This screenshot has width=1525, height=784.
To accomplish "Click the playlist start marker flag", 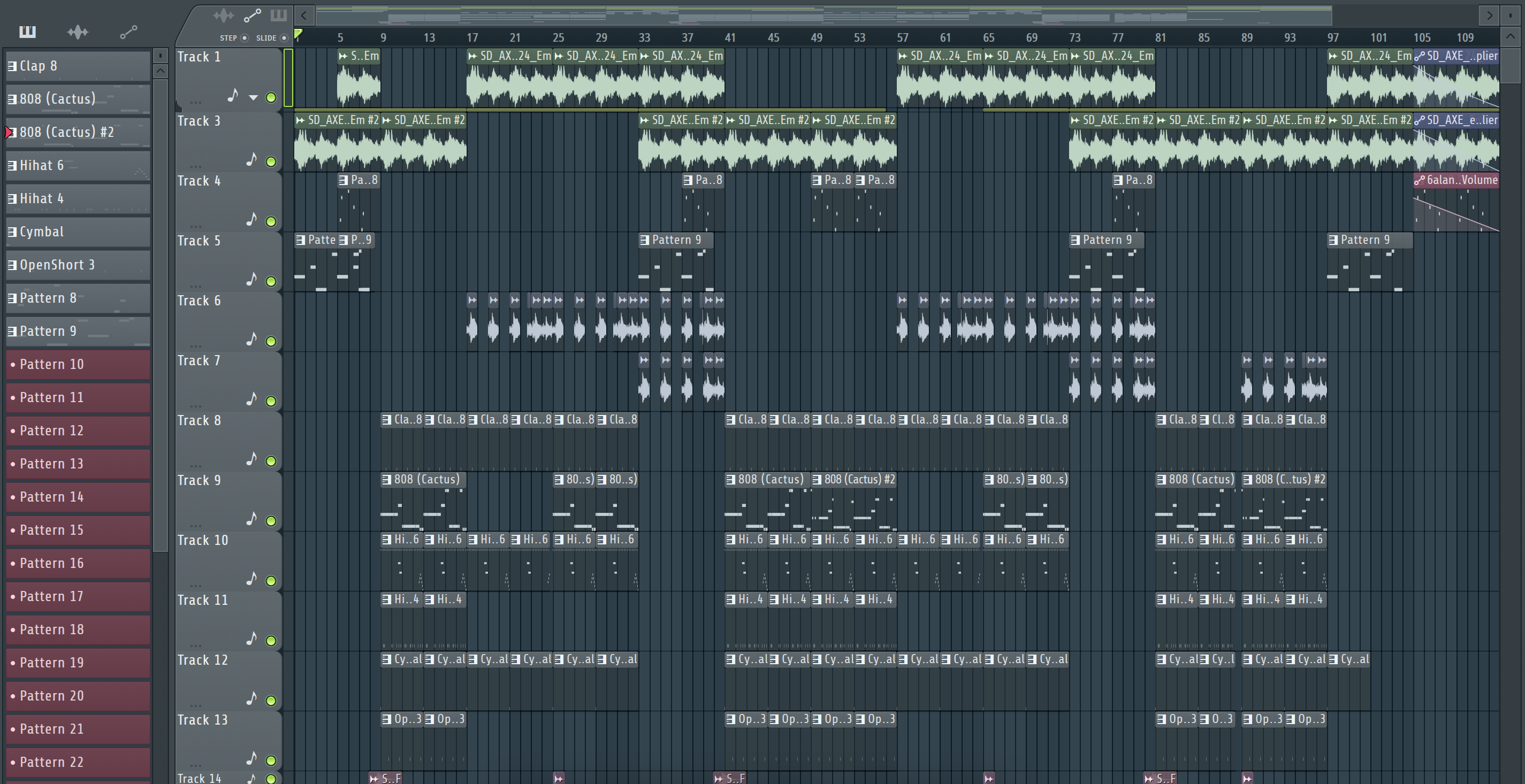I will (299, 34).
